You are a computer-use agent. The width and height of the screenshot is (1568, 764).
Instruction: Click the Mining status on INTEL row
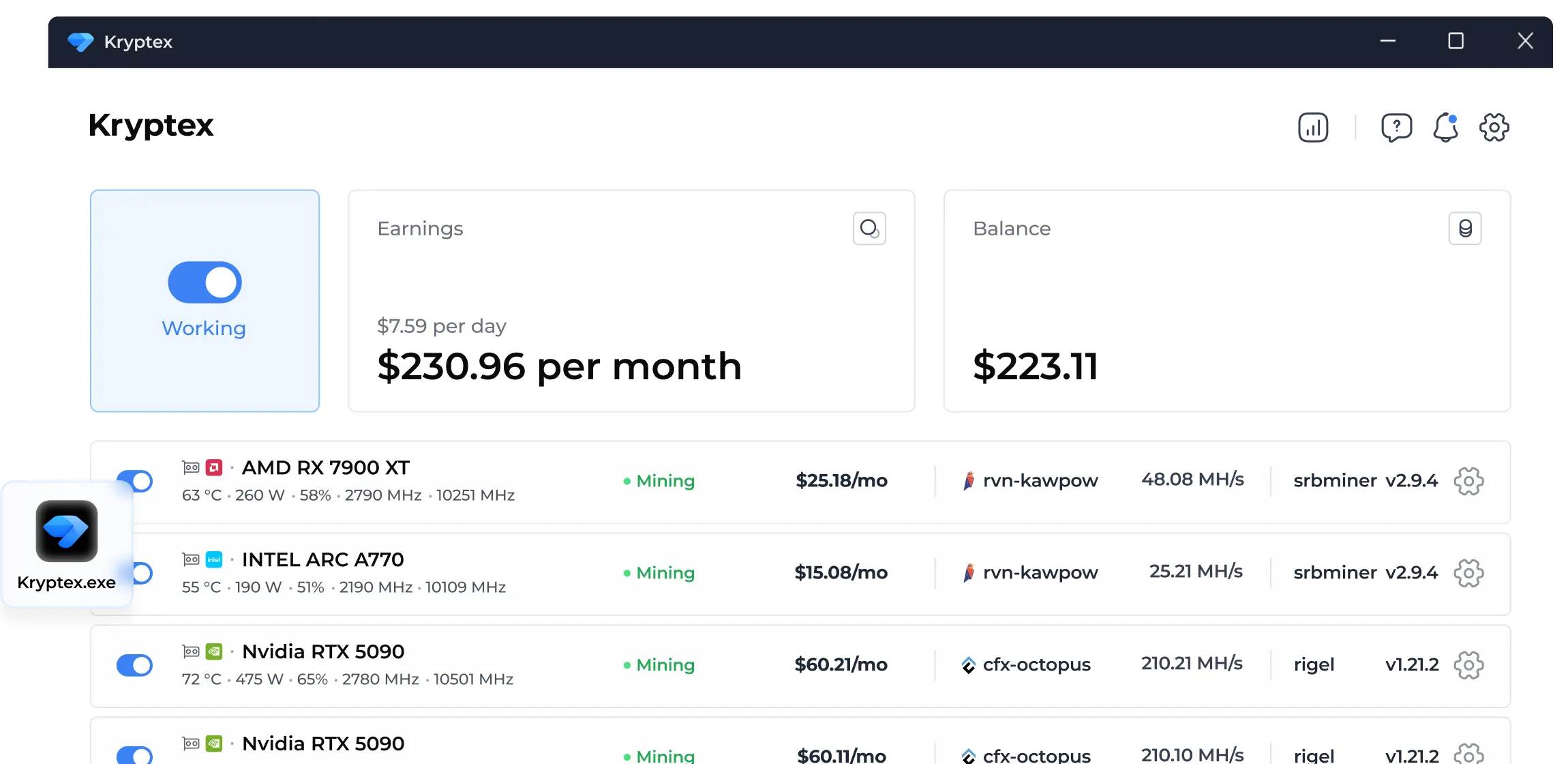coord(659,573)
